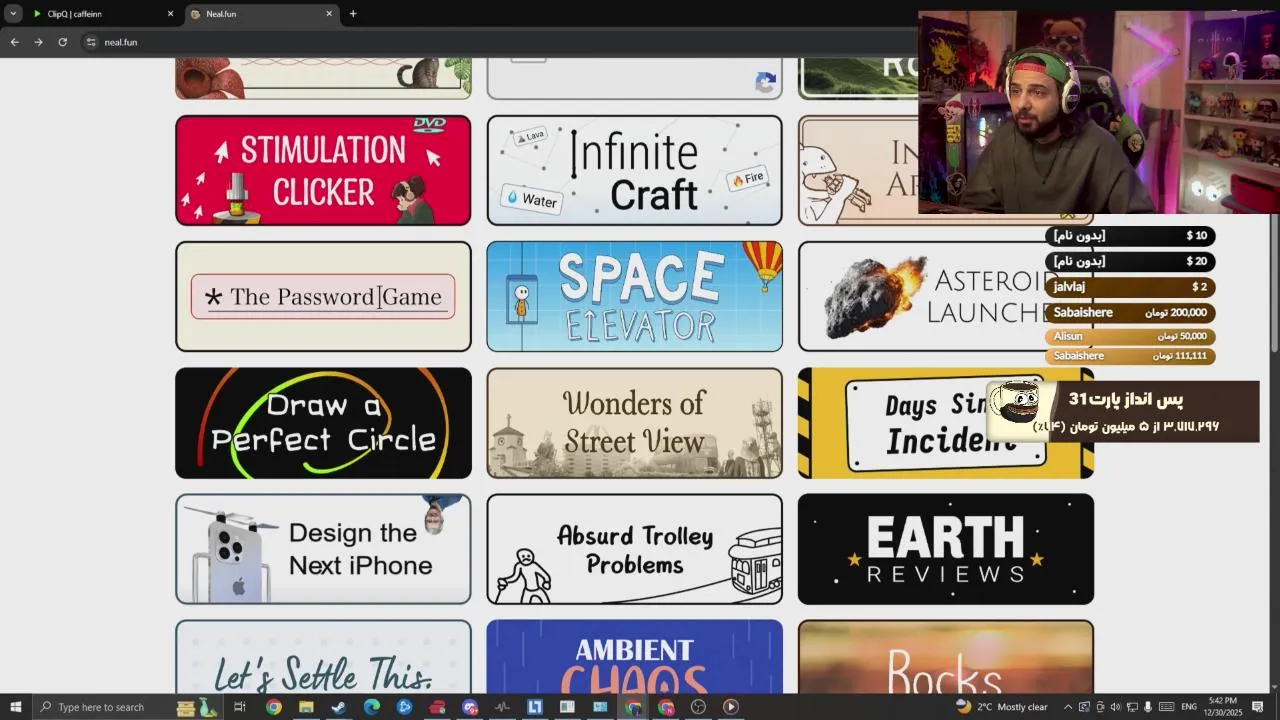Click the reCAPTCHA badge icon
This screenshot has height=720, width=1280.
pos(766,83)
